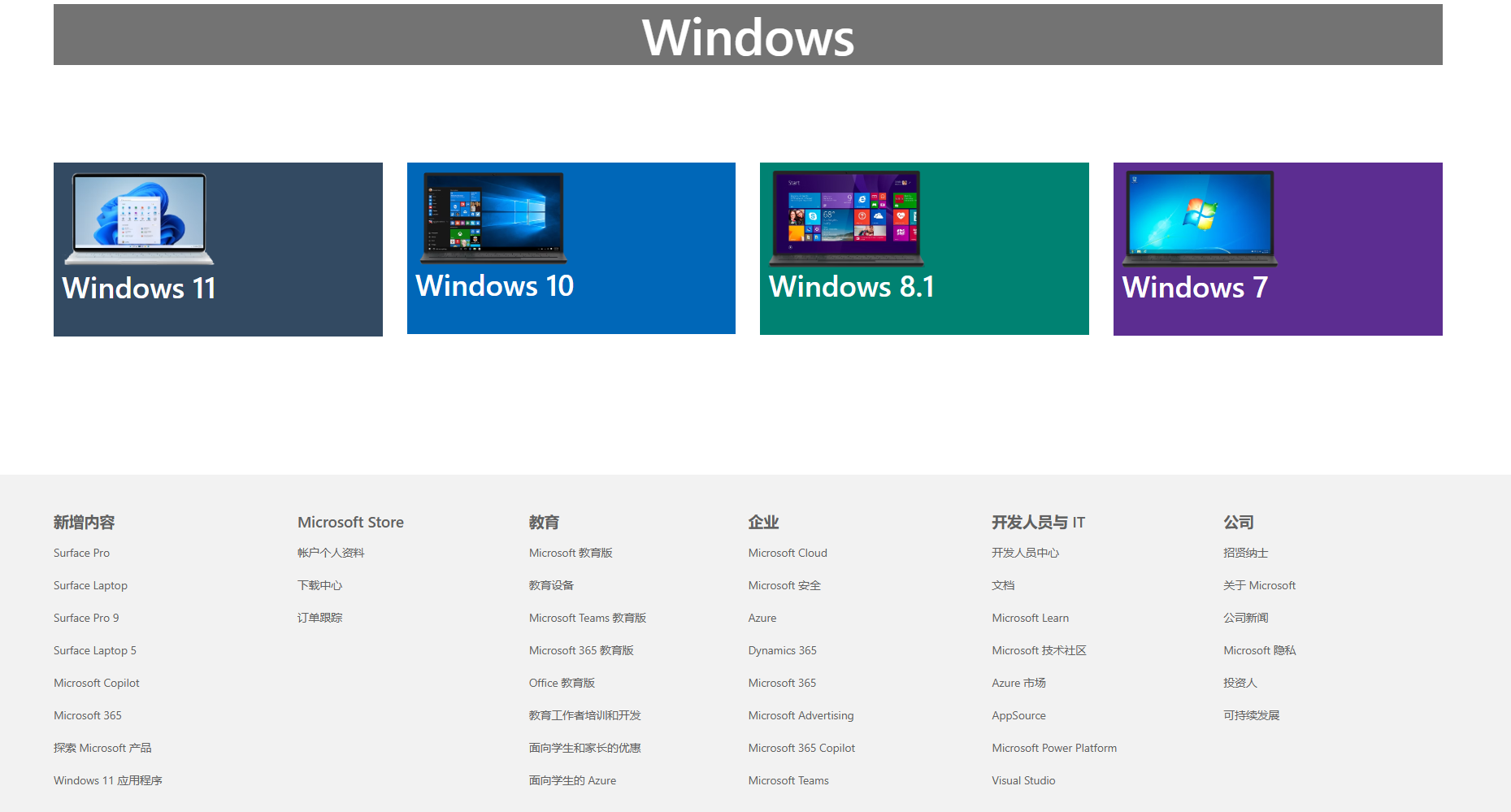Open 公司新闻 link
Image resolution: width=1511 pixels, height=812 pixels.
(x=1245, y=618)
